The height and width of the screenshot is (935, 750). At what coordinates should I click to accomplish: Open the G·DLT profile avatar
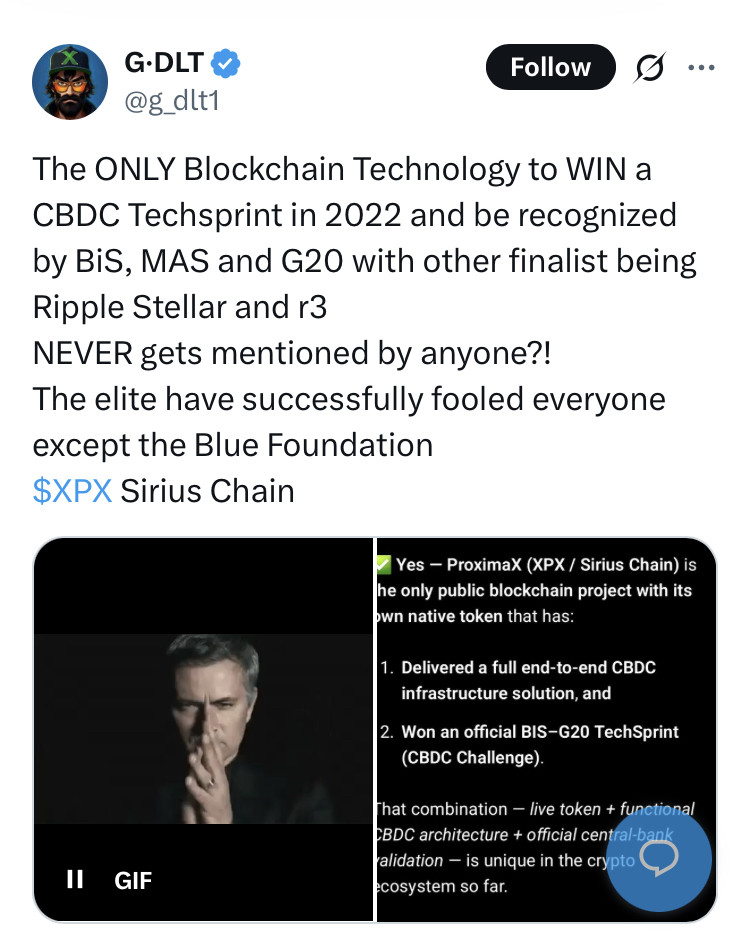pos(70,81)
